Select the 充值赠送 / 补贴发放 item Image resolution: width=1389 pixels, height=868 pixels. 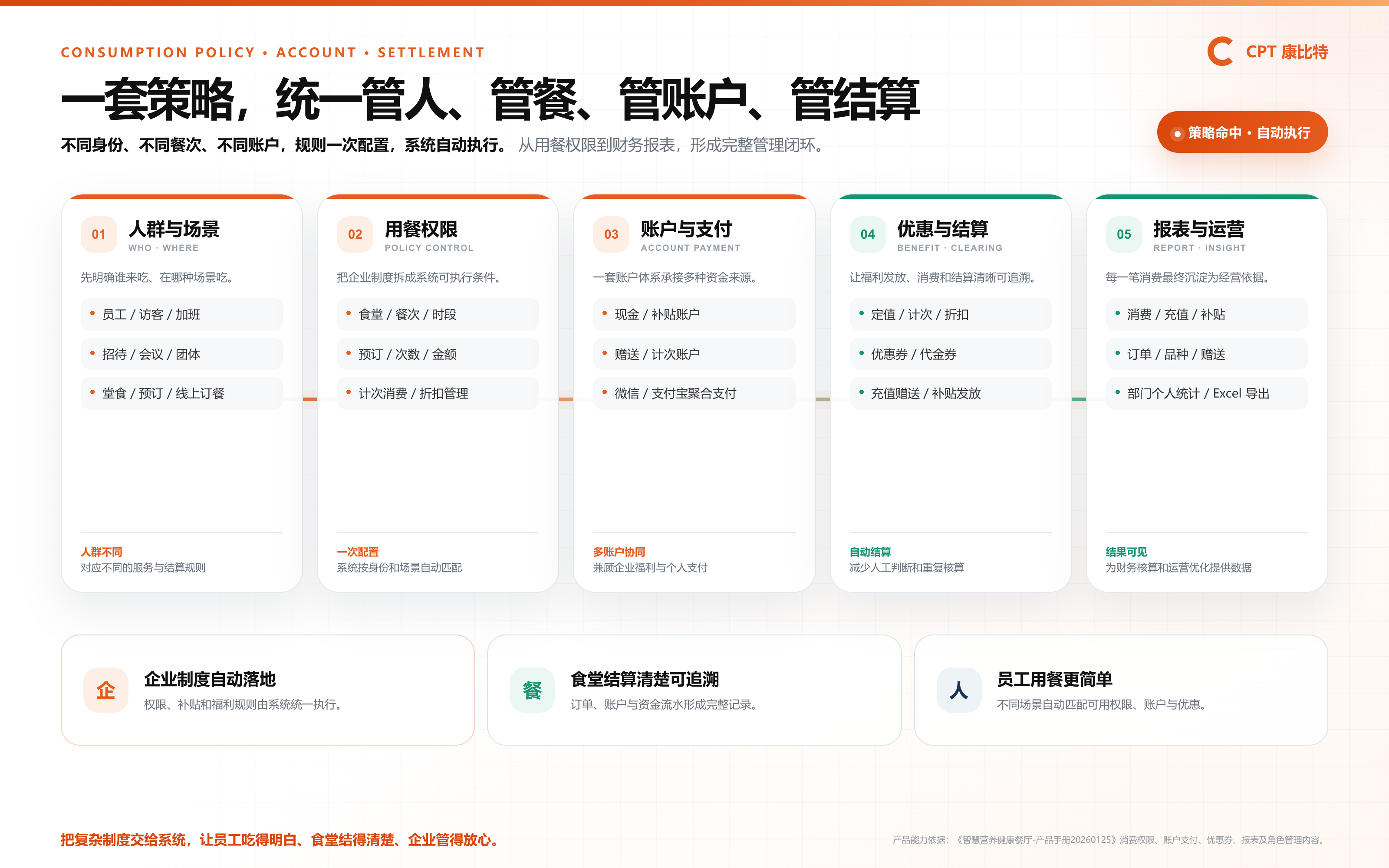951,393
